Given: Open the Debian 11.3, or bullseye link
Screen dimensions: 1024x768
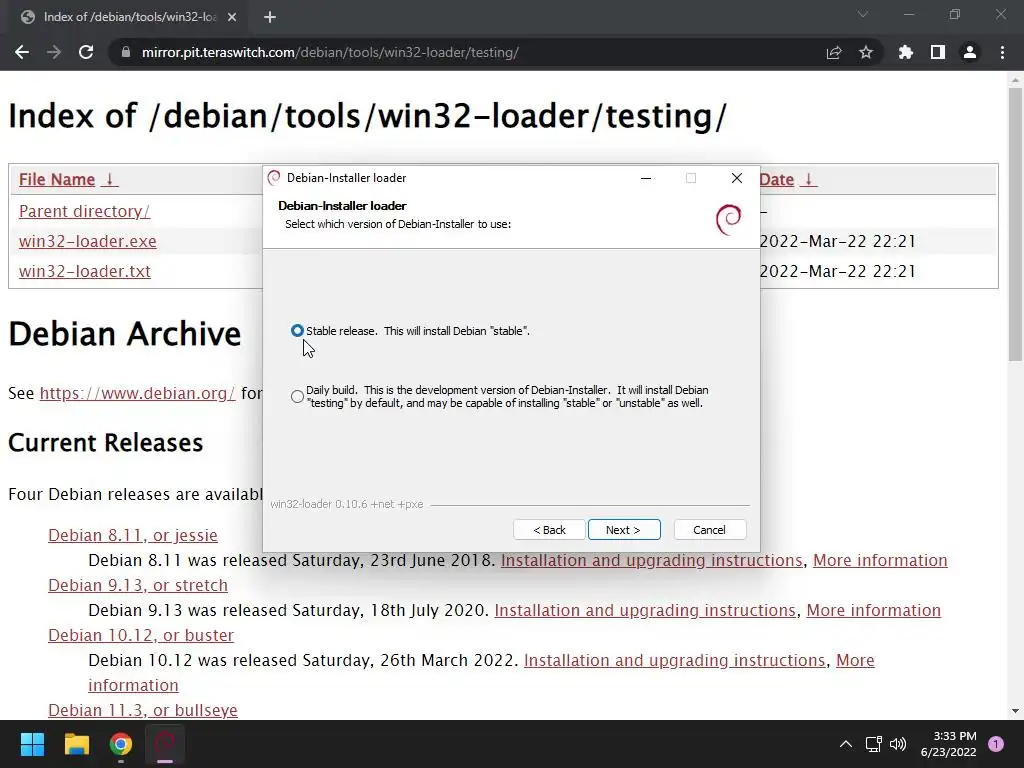Looking at the screenshot, I should click(x=143, y=711).
